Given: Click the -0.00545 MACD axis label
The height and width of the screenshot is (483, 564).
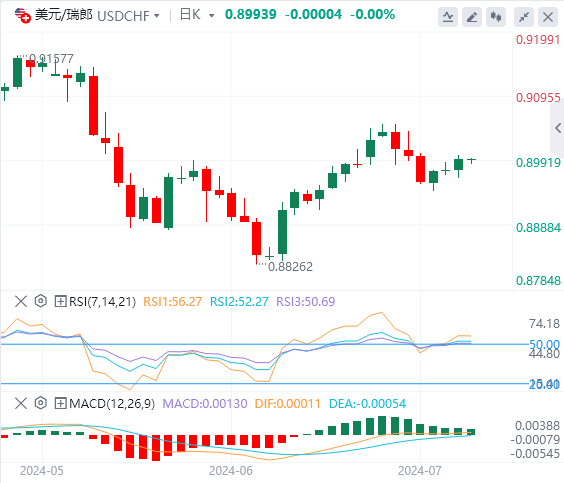Looking at the screenshot, I should tap(535, 454).
